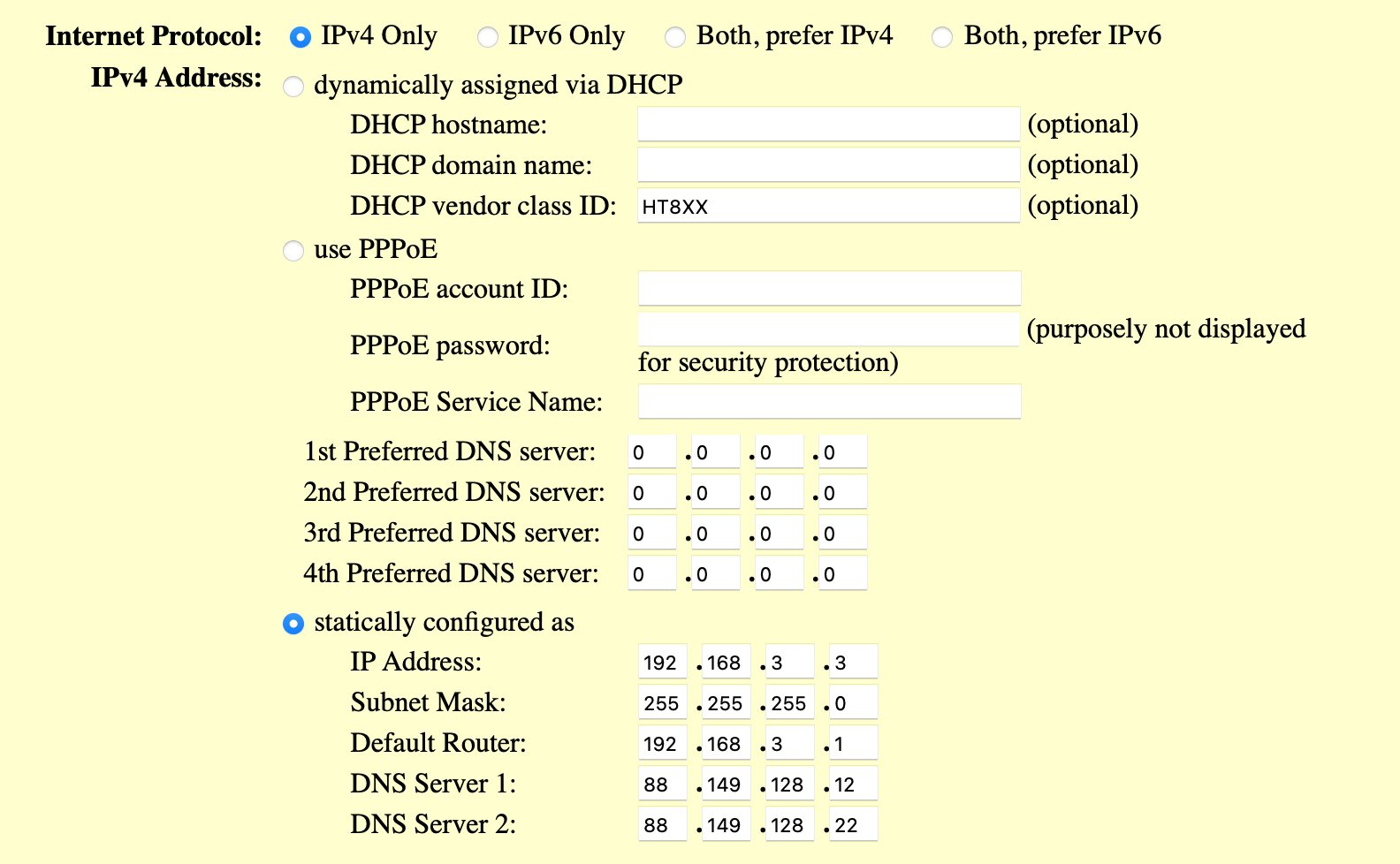Choose Both, prefer IPv6 option
1400x864 pixels.
(942, 37)
